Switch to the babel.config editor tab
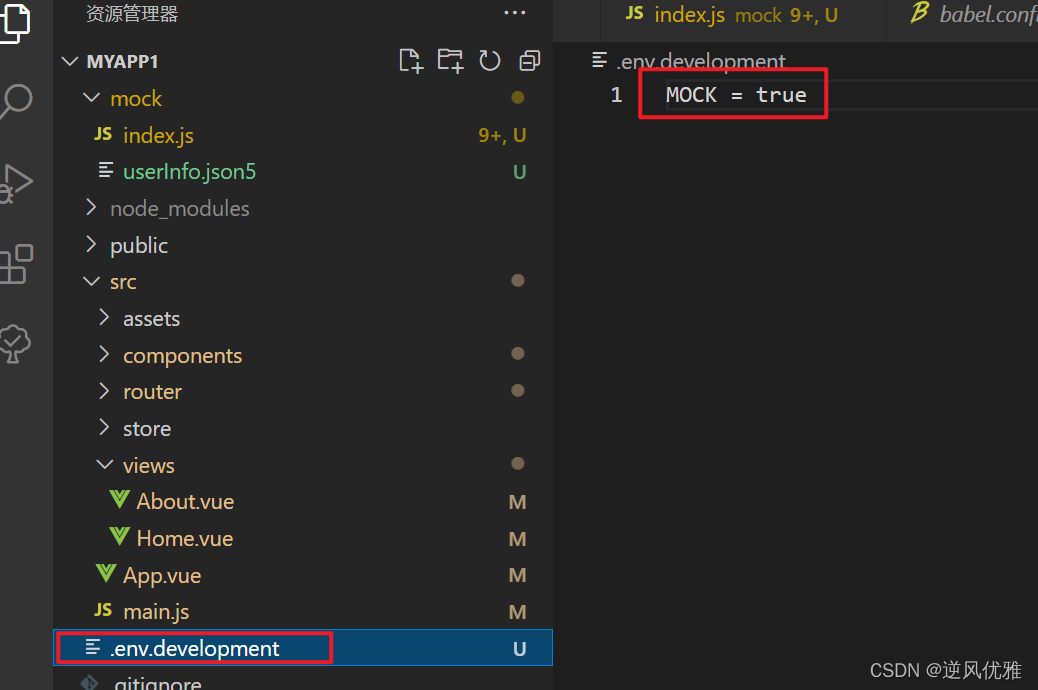The height and width of the screenshot is (690, 1038). pos(973,14)
